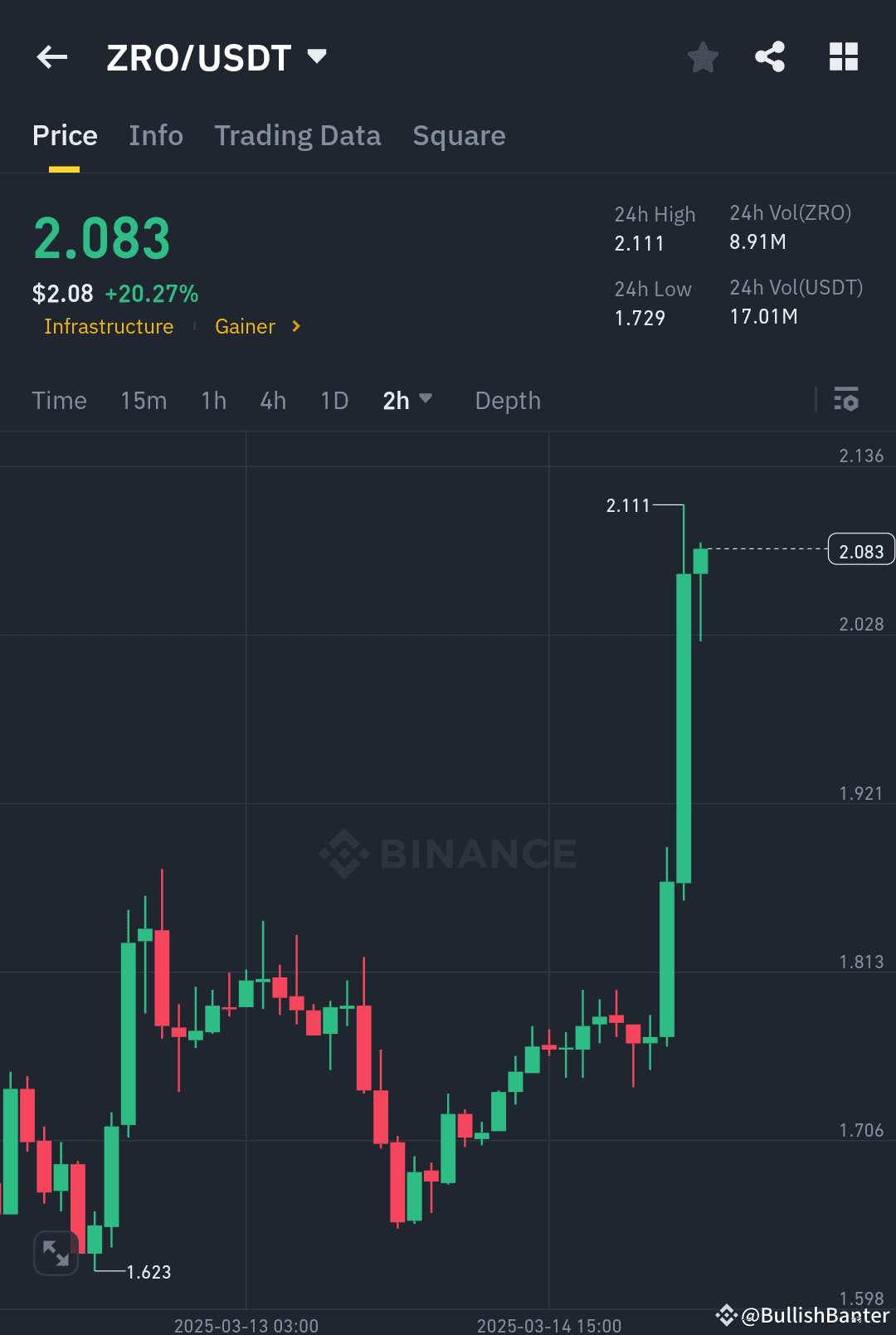Share the chart via the share icon
Viewport: 896px width, 1335px height.
pyautogui.click(x=769, y=56)
